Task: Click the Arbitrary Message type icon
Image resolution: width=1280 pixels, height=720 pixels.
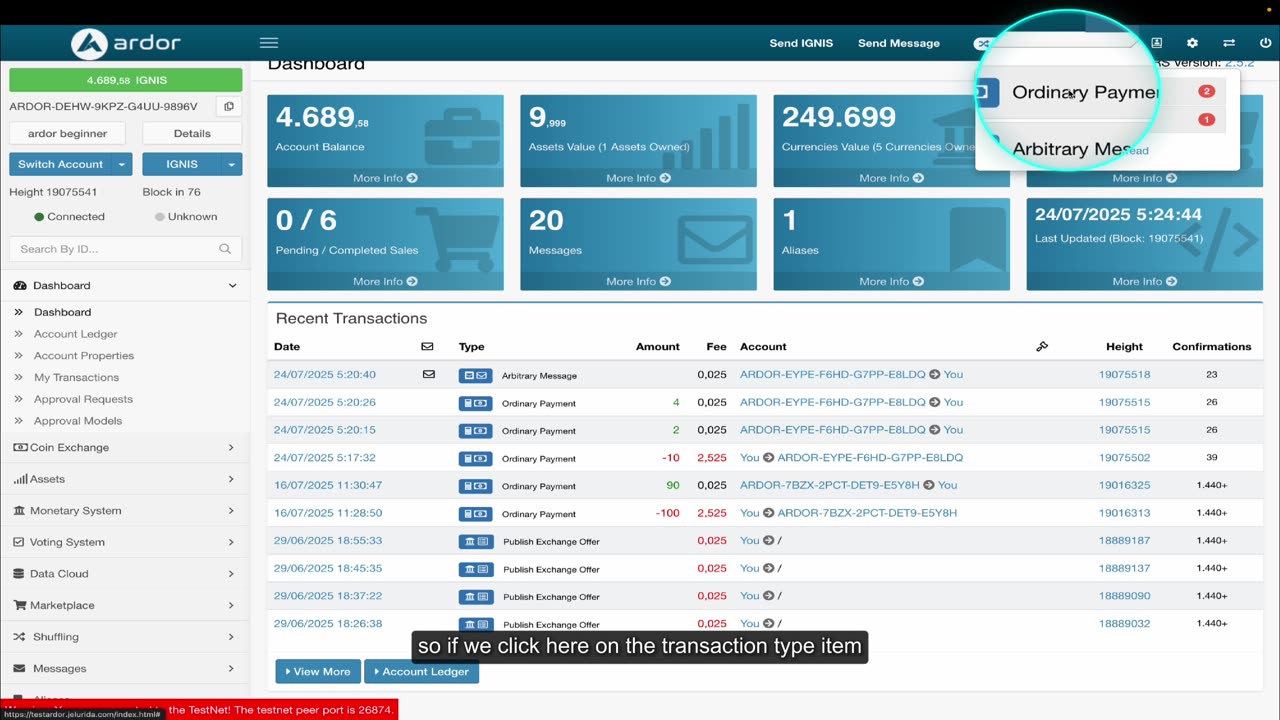Action: tap(475, 375)
